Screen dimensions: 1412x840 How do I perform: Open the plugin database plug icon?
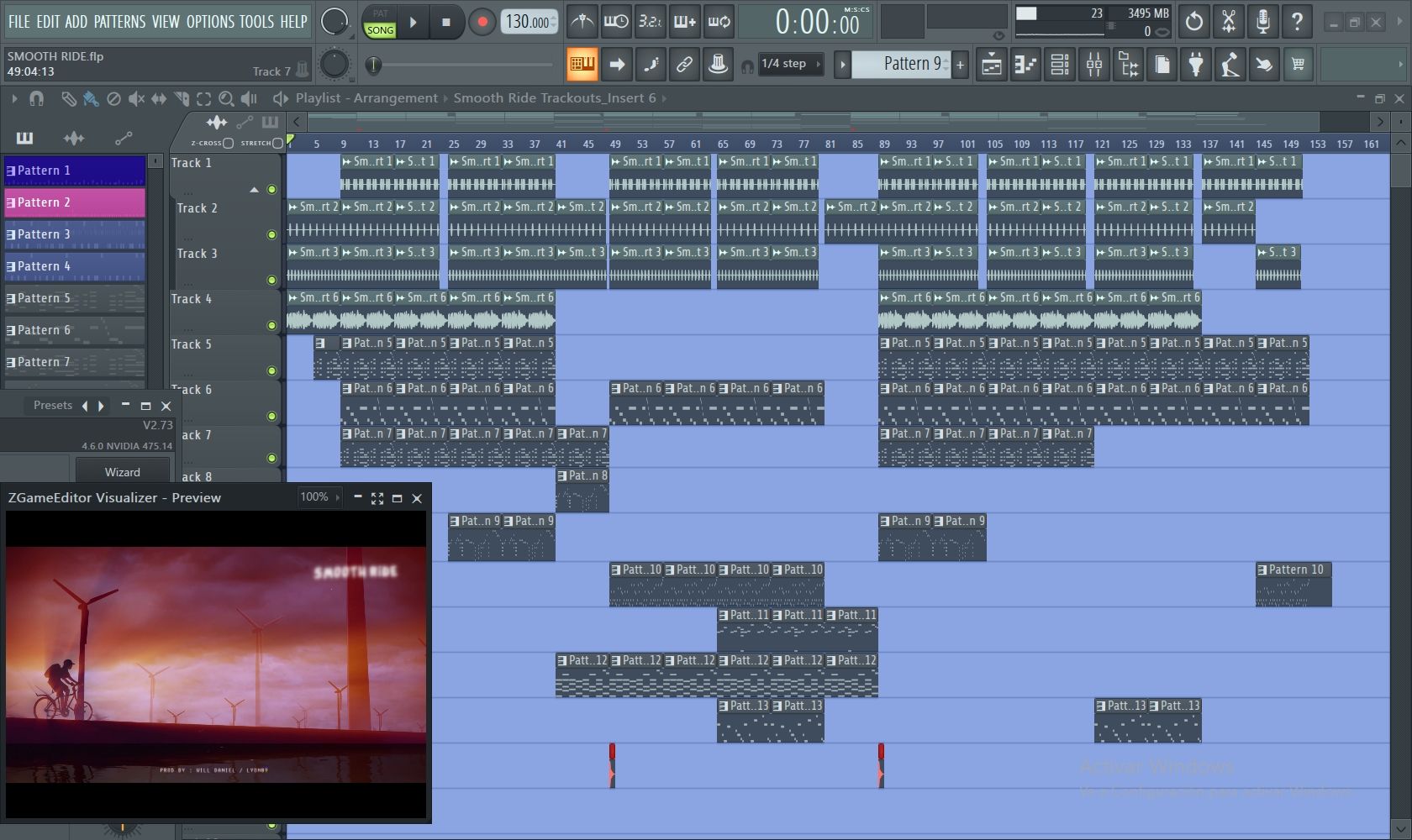click(1195, 64)
